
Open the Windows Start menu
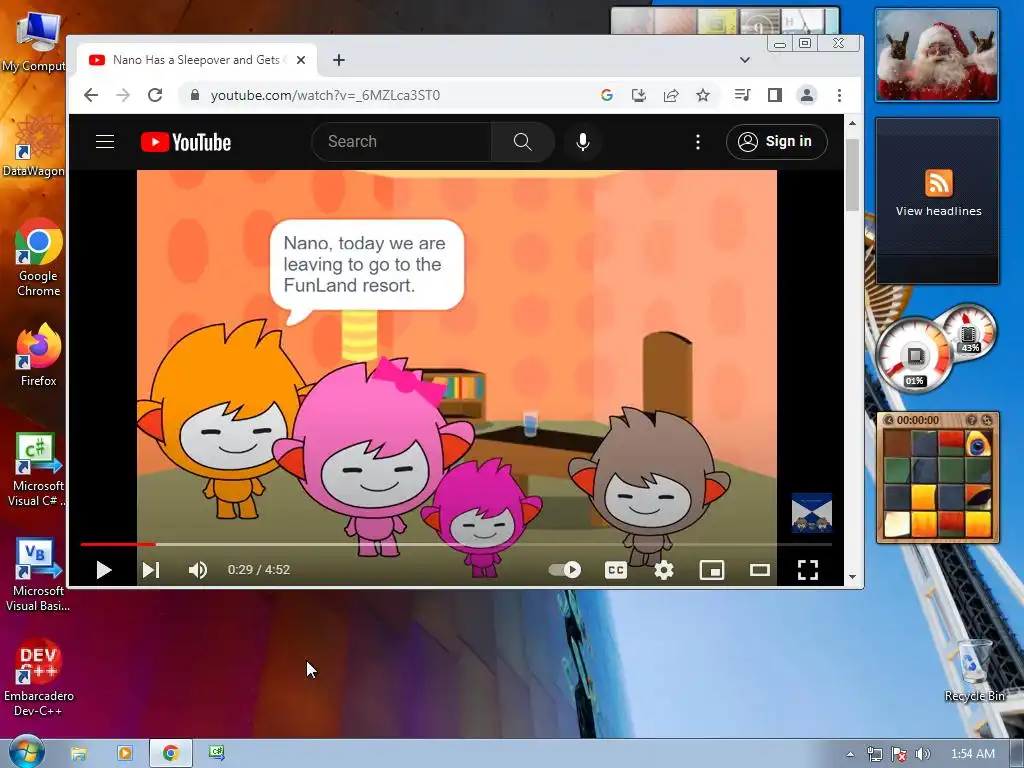[x=26, y=752]
